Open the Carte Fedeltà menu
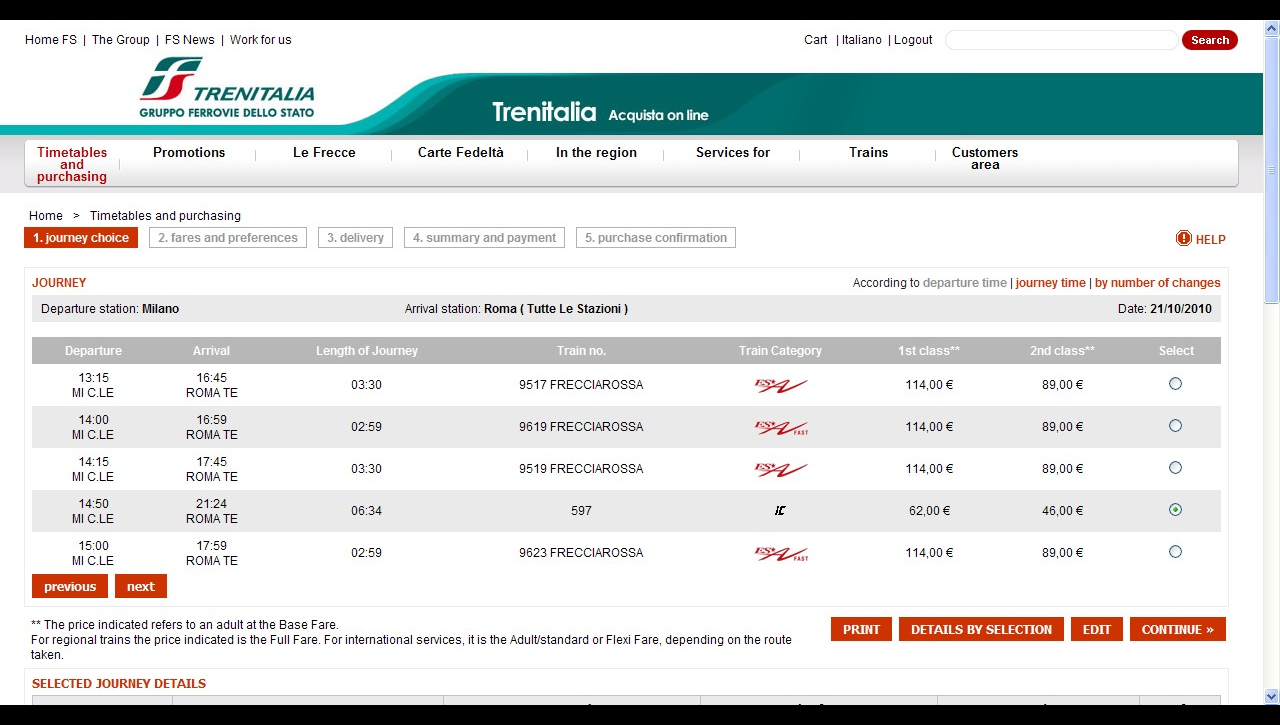Viewport: 1280px width, 725px height. [461, 153]
